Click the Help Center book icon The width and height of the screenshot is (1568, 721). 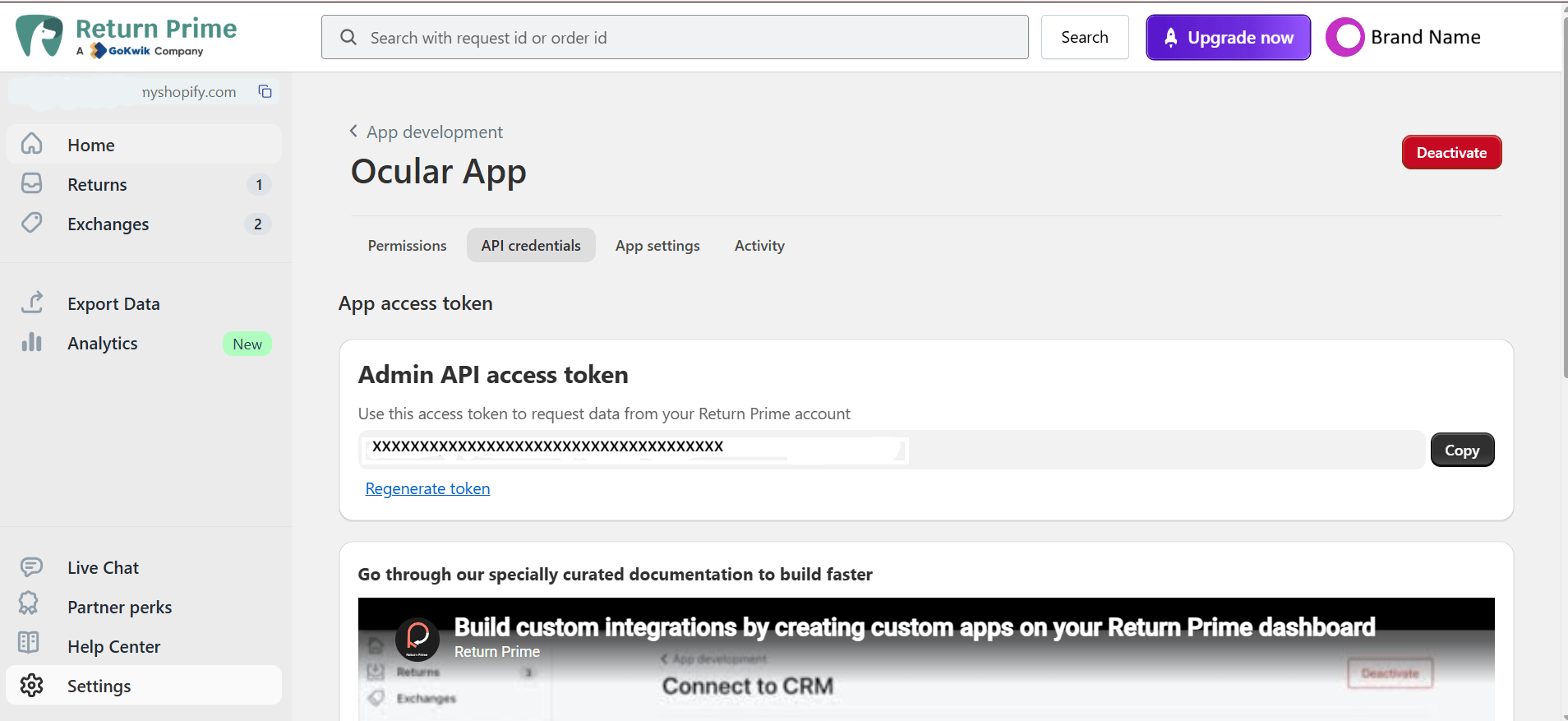(29, 643)
